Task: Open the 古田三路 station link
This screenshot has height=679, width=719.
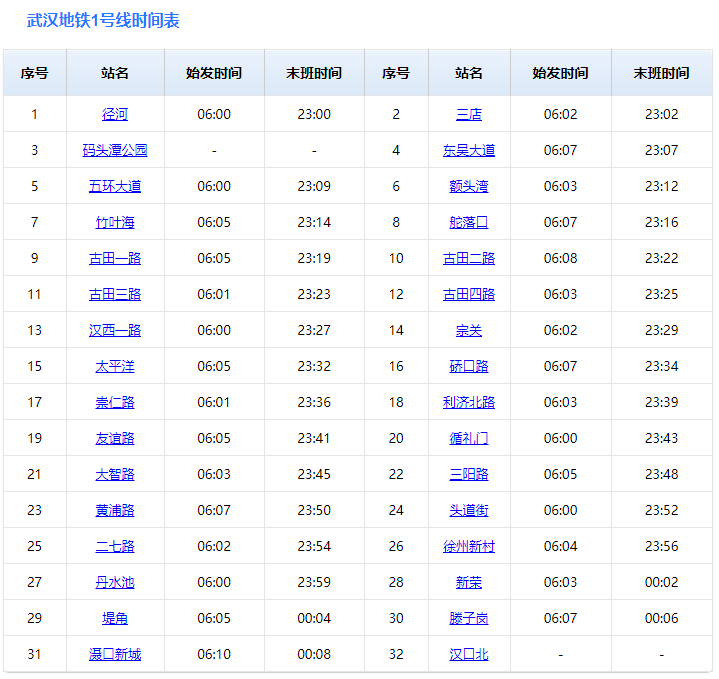Action: tap(115, 294)
